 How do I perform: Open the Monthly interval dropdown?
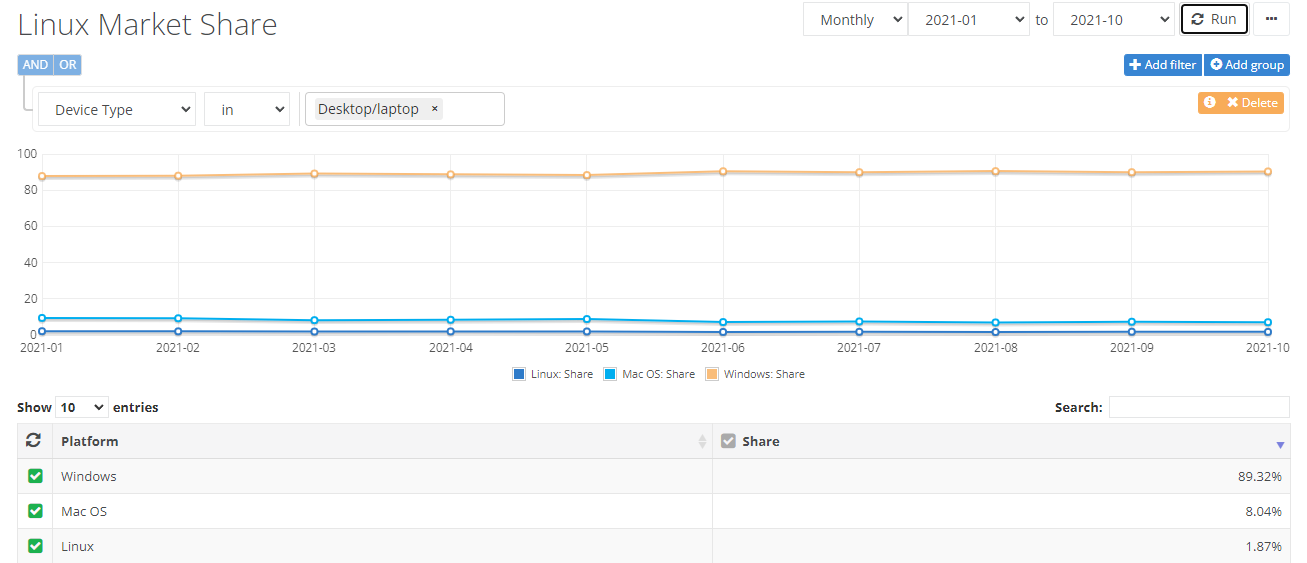tap(855, 19)
